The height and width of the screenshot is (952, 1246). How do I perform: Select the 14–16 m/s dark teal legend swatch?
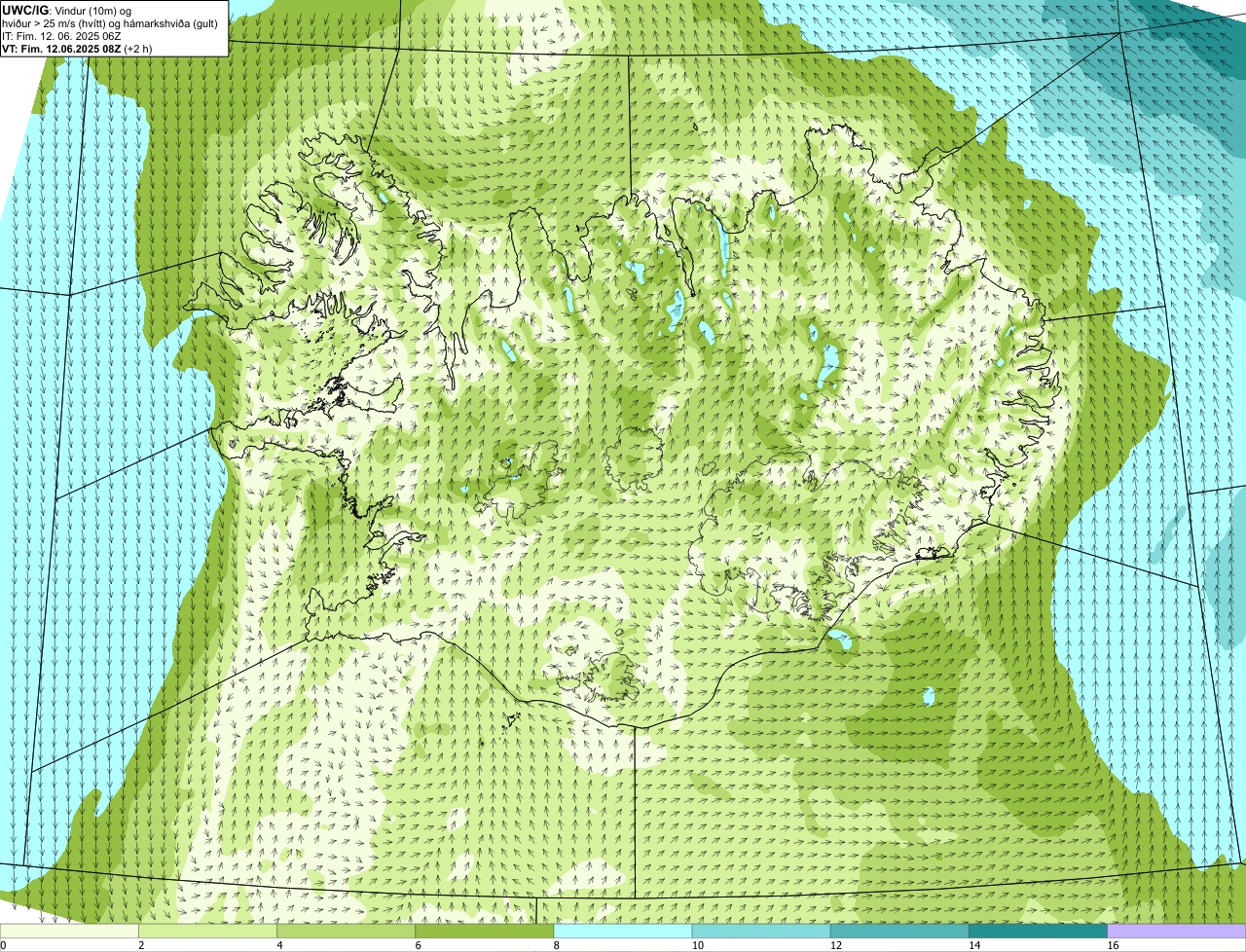[x=1038, y=932]
